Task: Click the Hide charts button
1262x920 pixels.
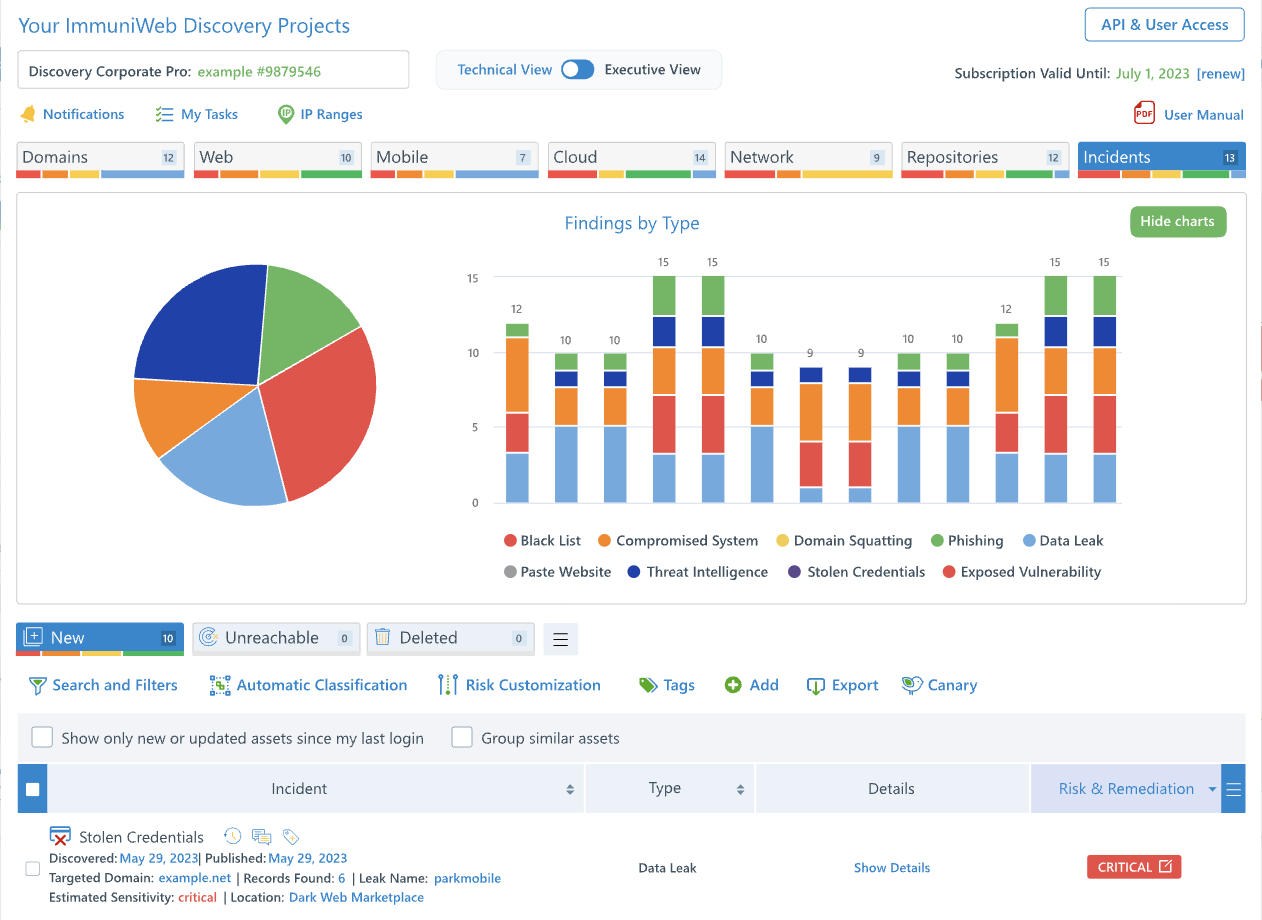Action: [x=1177, y=222]
